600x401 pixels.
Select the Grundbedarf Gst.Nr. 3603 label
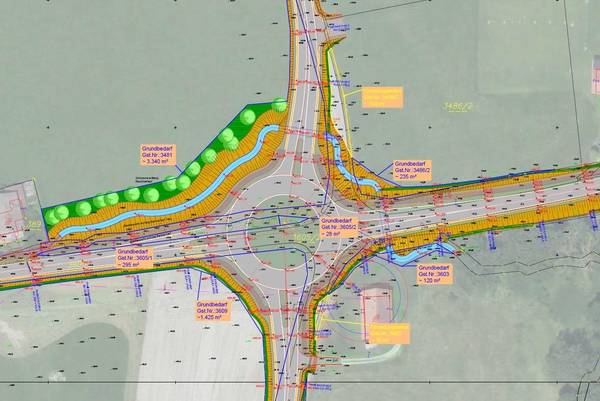coord(434,275)
